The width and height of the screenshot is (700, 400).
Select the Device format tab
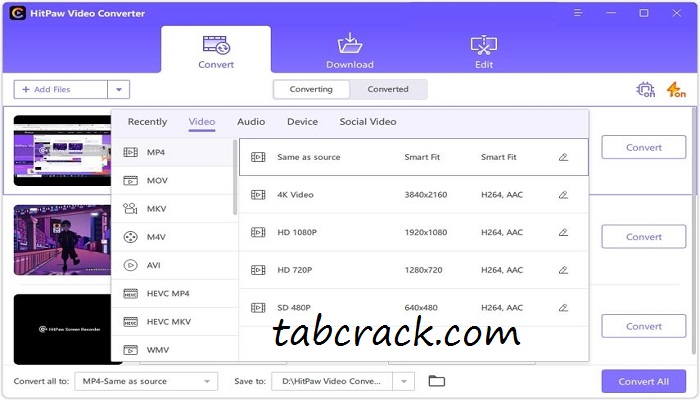click(302, 121)
